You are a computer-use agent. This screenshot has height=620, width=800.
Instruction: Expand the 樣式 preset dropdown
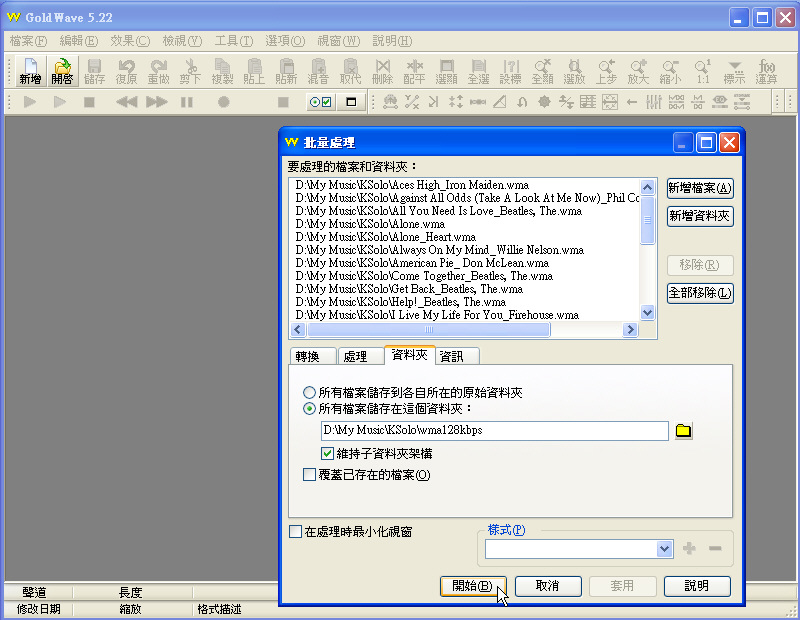[x=665, y=549]
